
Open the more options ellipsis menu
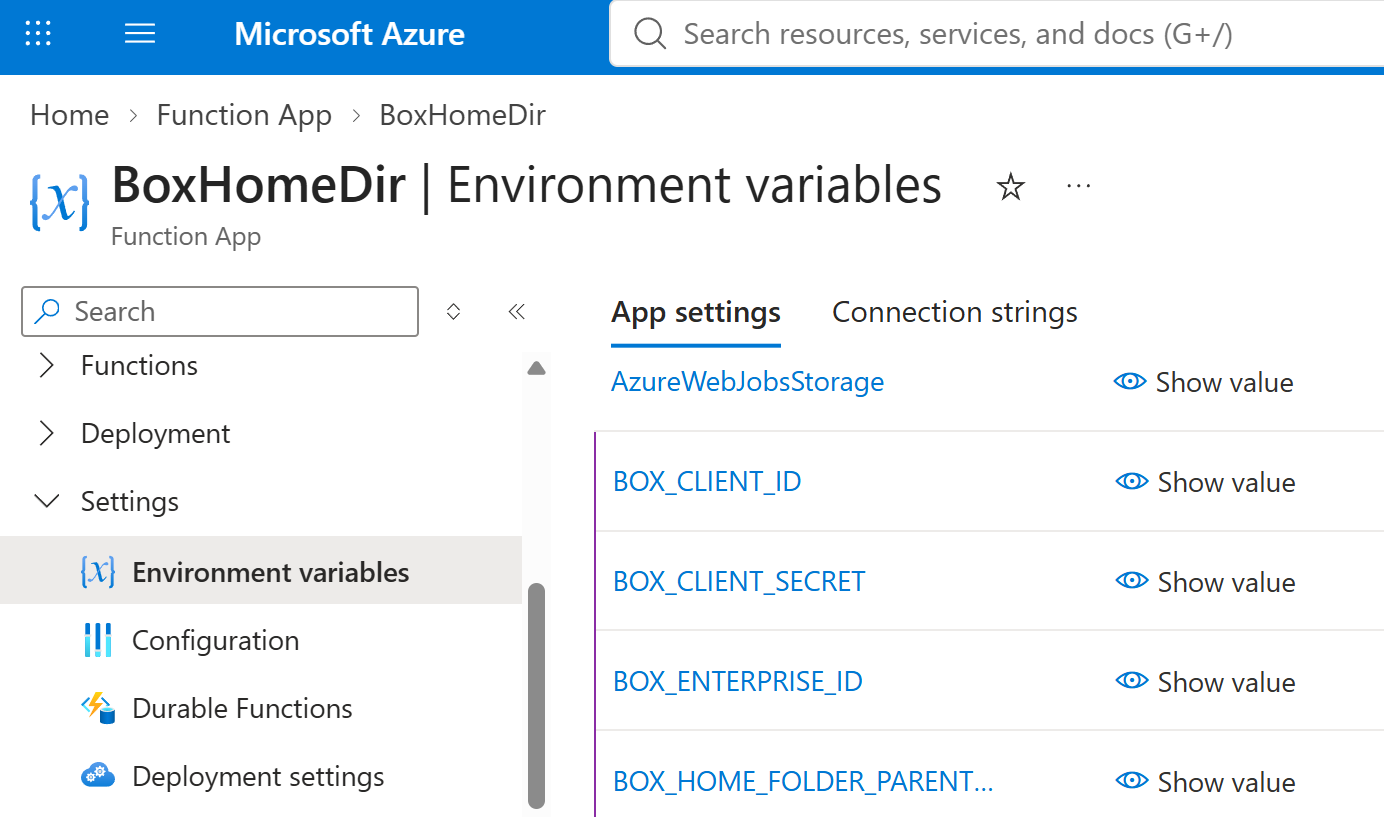point(1078,186)
